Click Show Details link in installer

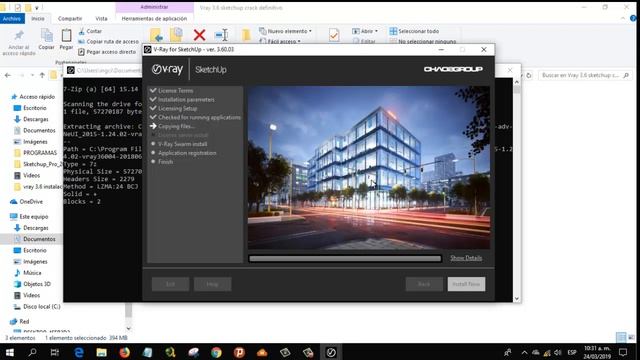tap(466, 258)
